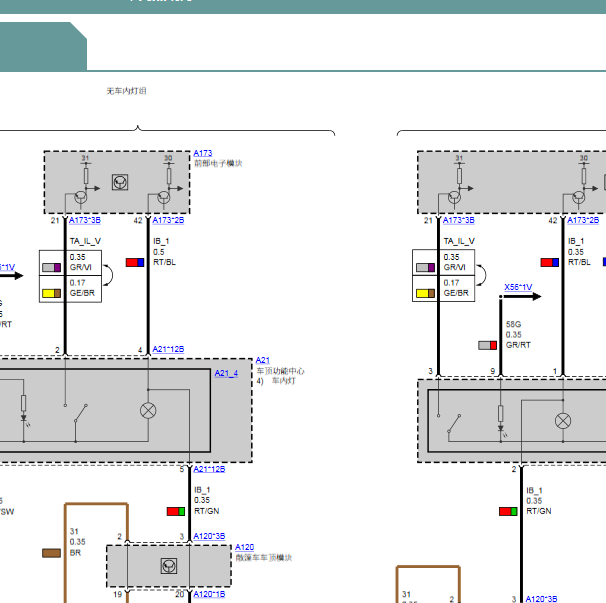606x603 pixels.
Task: Click red/green swatch beside left RT/GN label
Action: point(176,511)
